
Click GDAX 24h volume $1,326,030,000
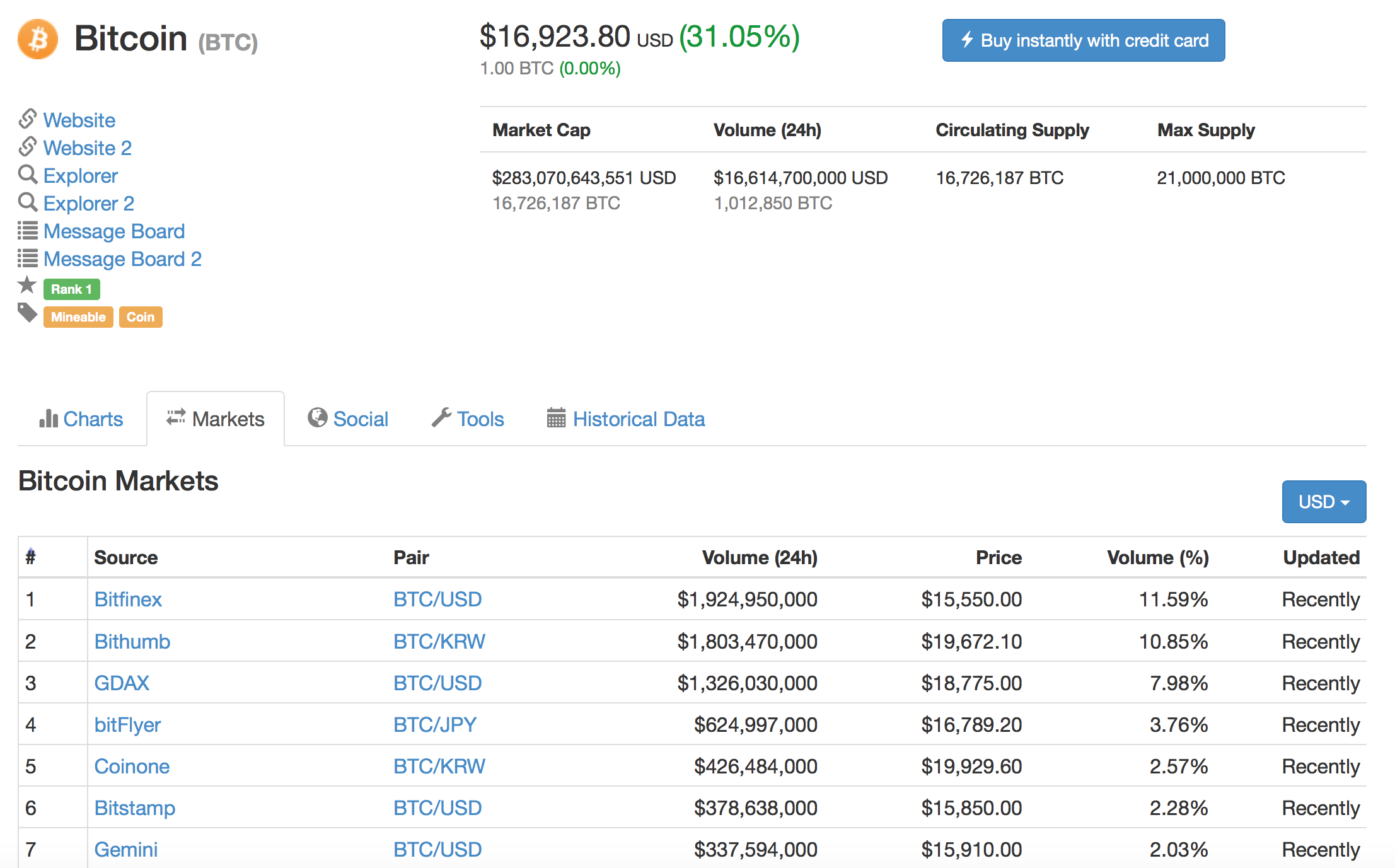coord(747,683)
